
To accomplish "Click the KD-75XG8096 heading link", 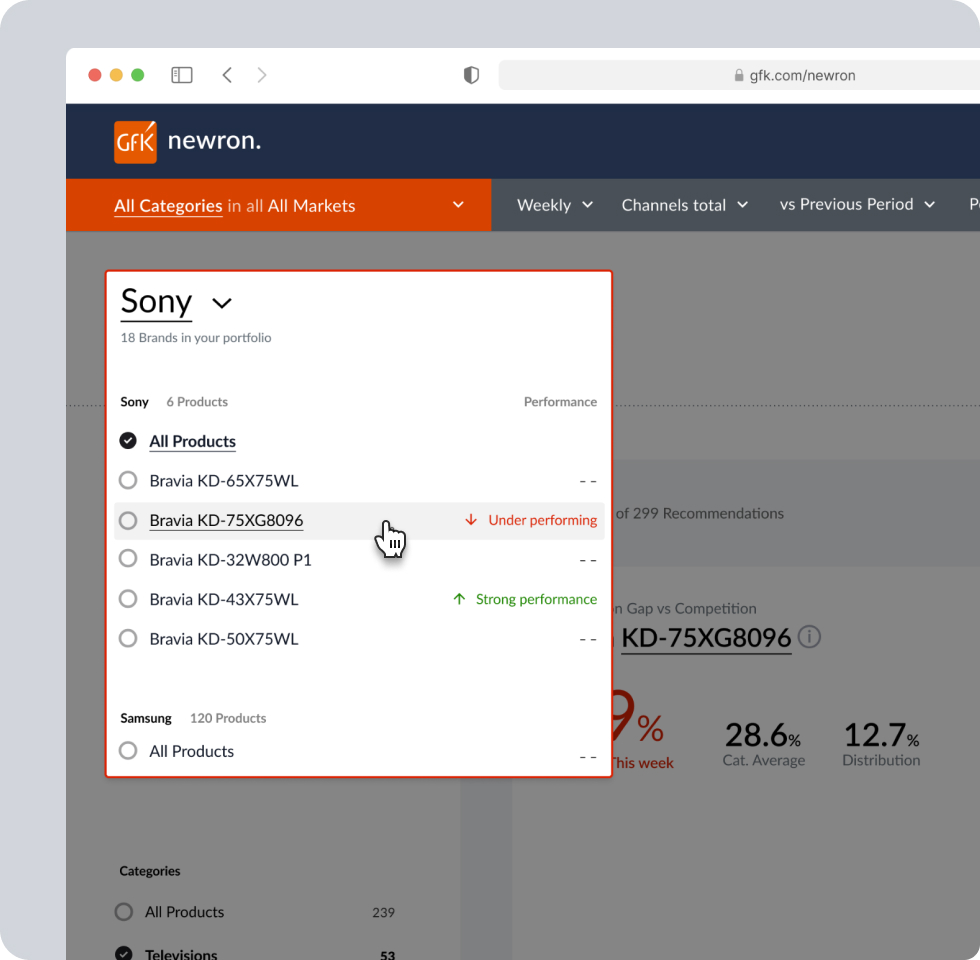I will (x=706, y=638).
